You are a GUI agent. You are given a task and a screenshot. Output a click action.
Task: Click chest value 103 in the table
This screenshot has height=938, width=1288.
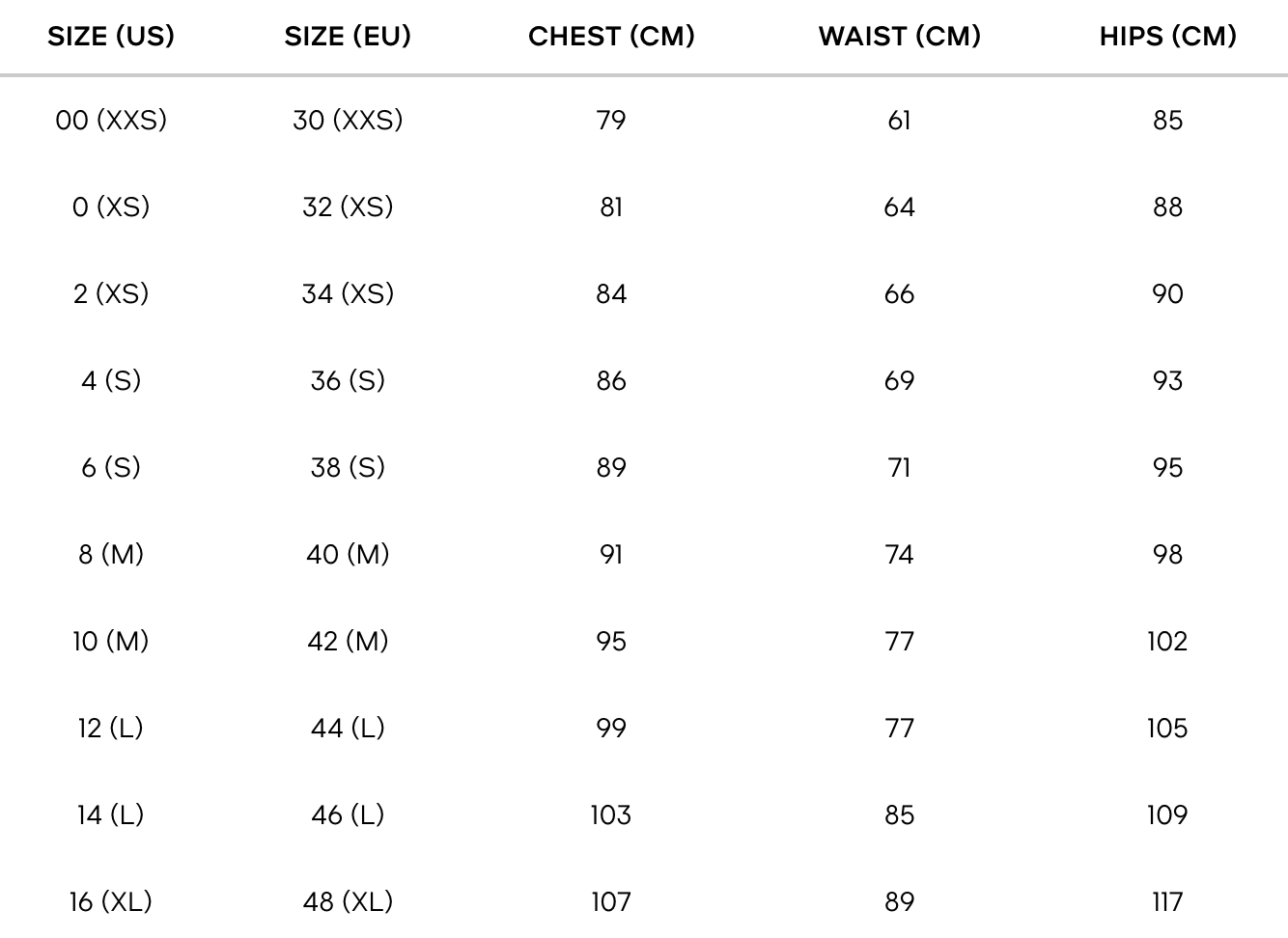(x=611, y=815)
